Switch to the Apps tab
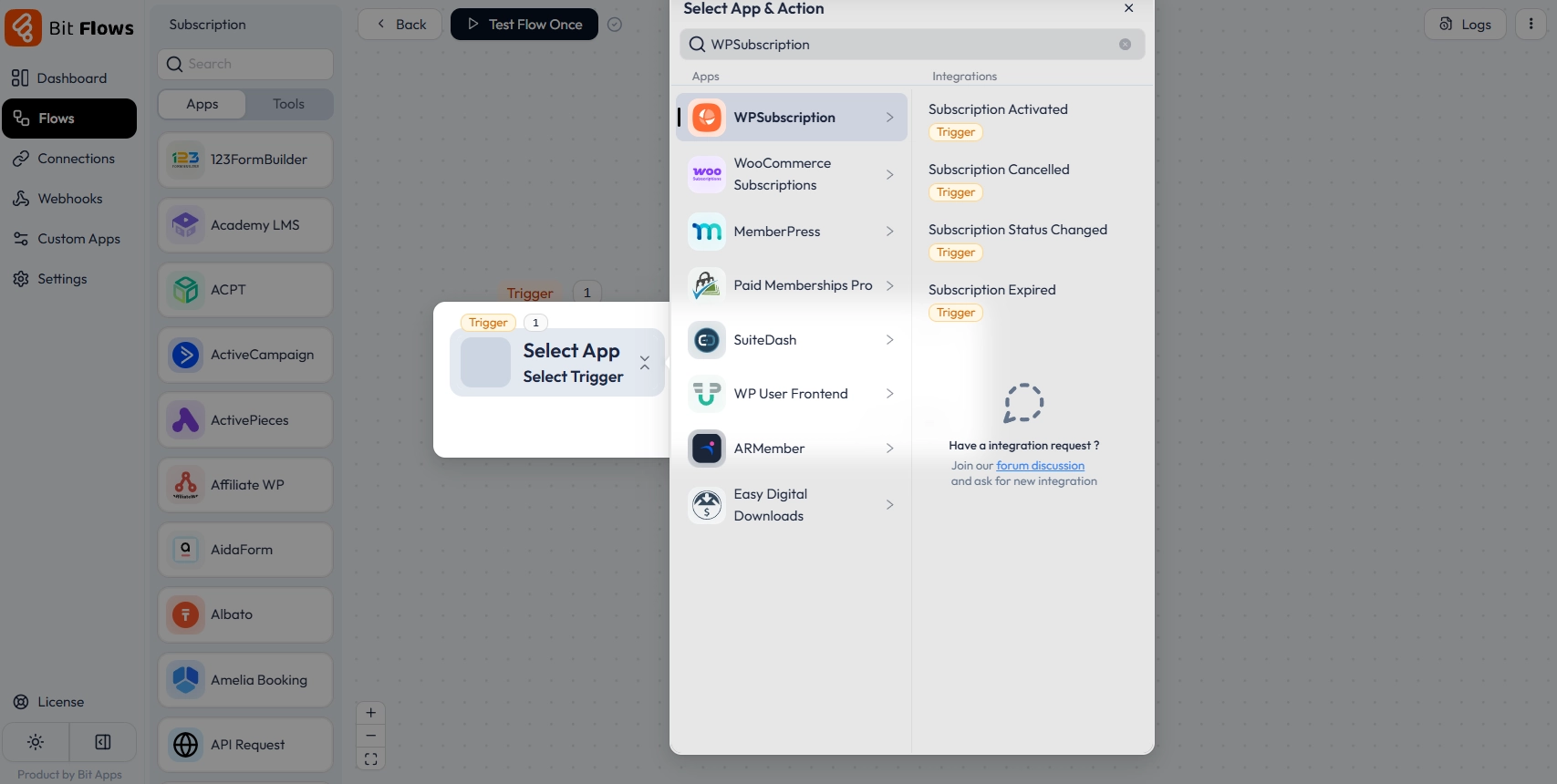 (x=202, y=104)
